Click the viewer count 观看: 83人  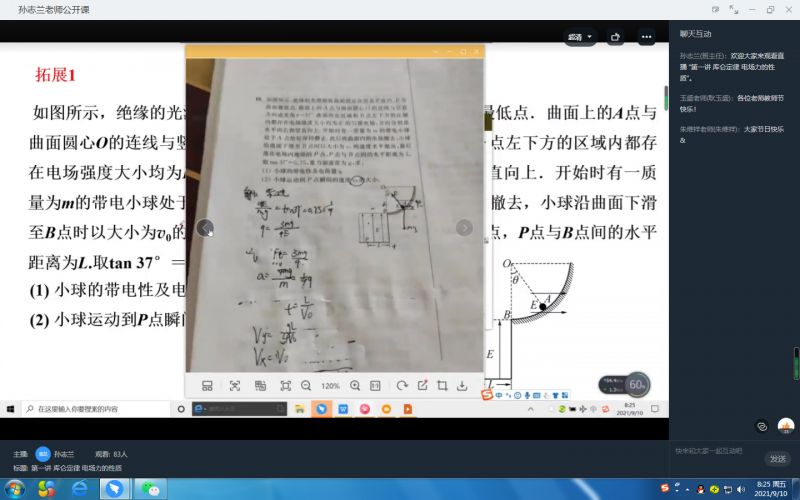coord(111,454)
